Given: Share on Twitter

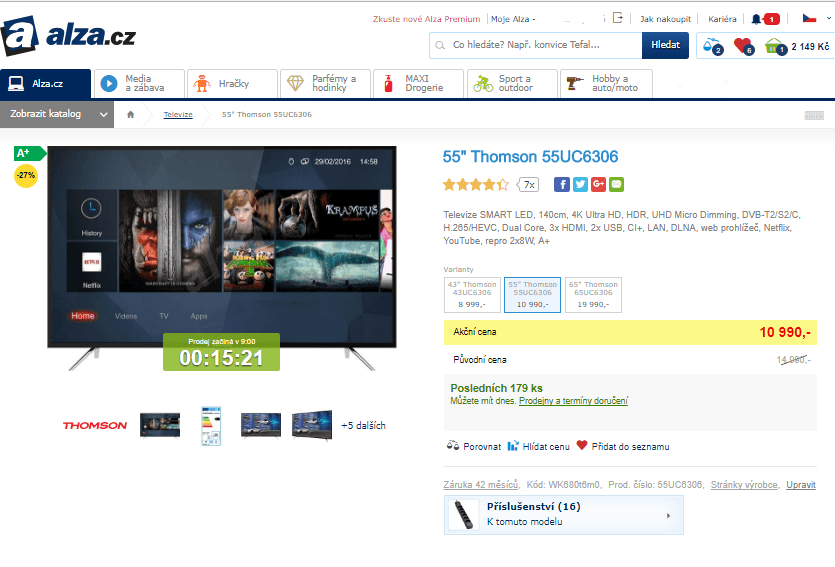Looking at the screenshot, I should (x=580, y=184).
